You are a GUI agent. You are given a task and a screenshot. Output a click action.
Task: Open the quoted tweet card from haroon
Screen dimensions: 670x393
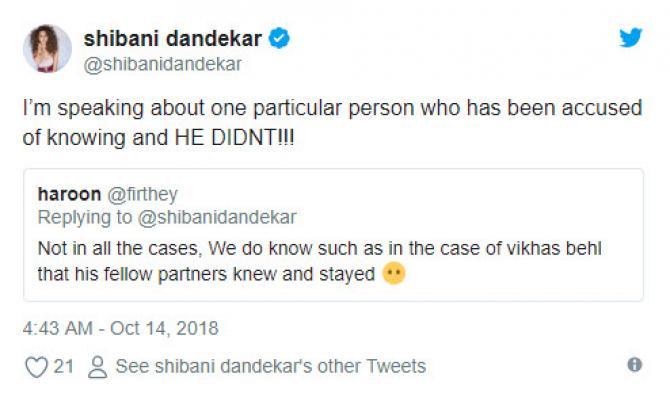tap(333, 235)
